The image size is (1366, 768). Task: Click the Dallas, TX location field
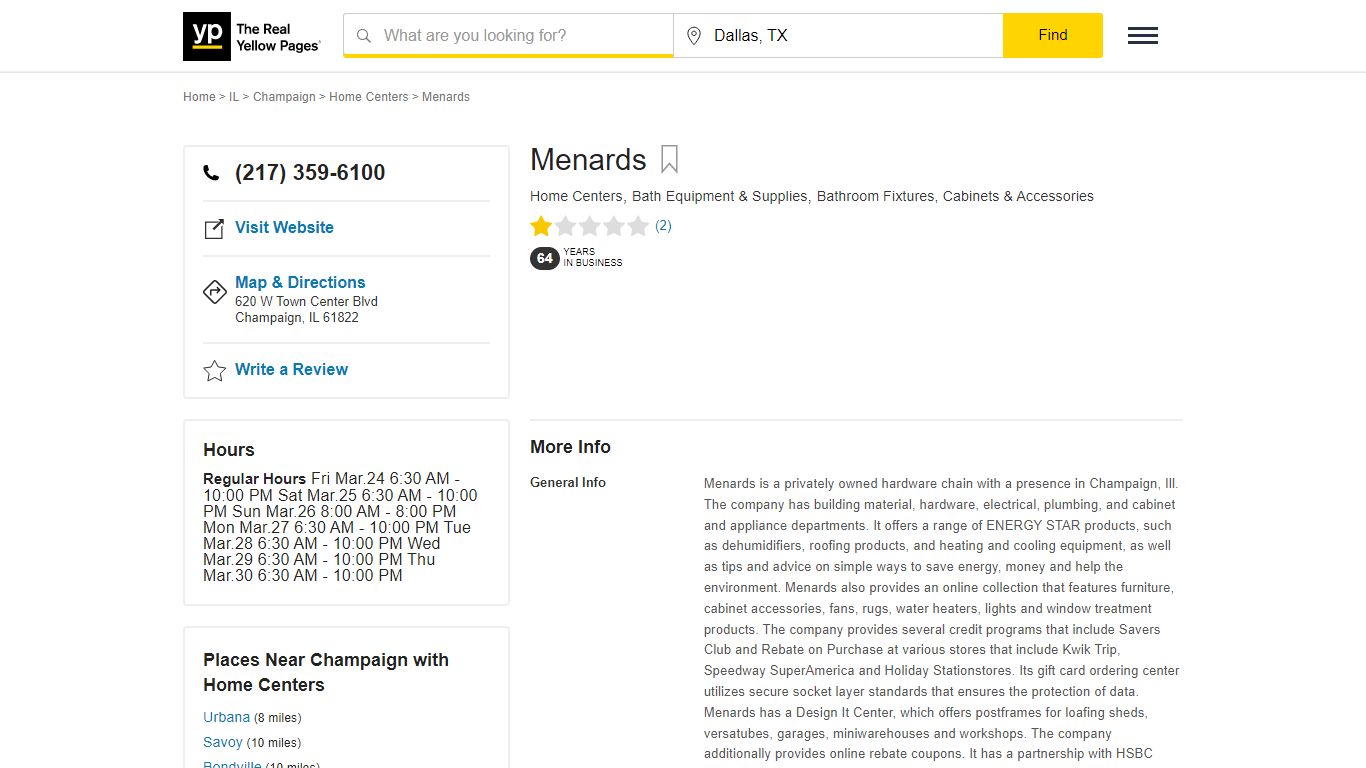838,36
